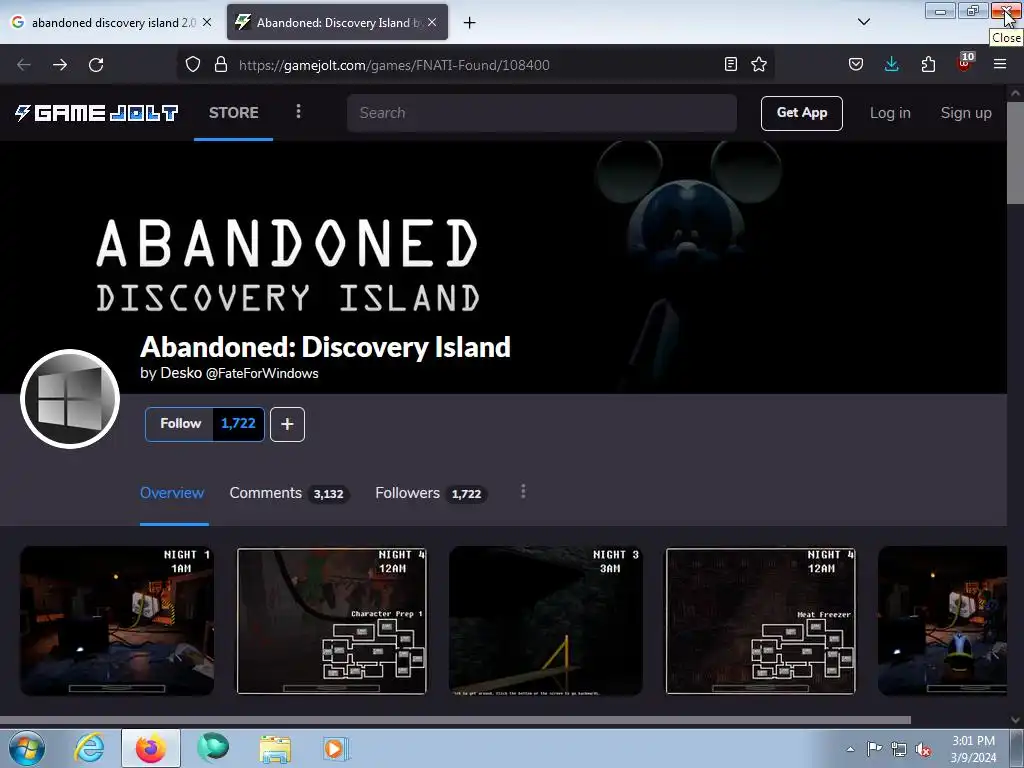This screenshot has height=768, width=1024.
Task: Open the Log in link
Action: (890, 113)
